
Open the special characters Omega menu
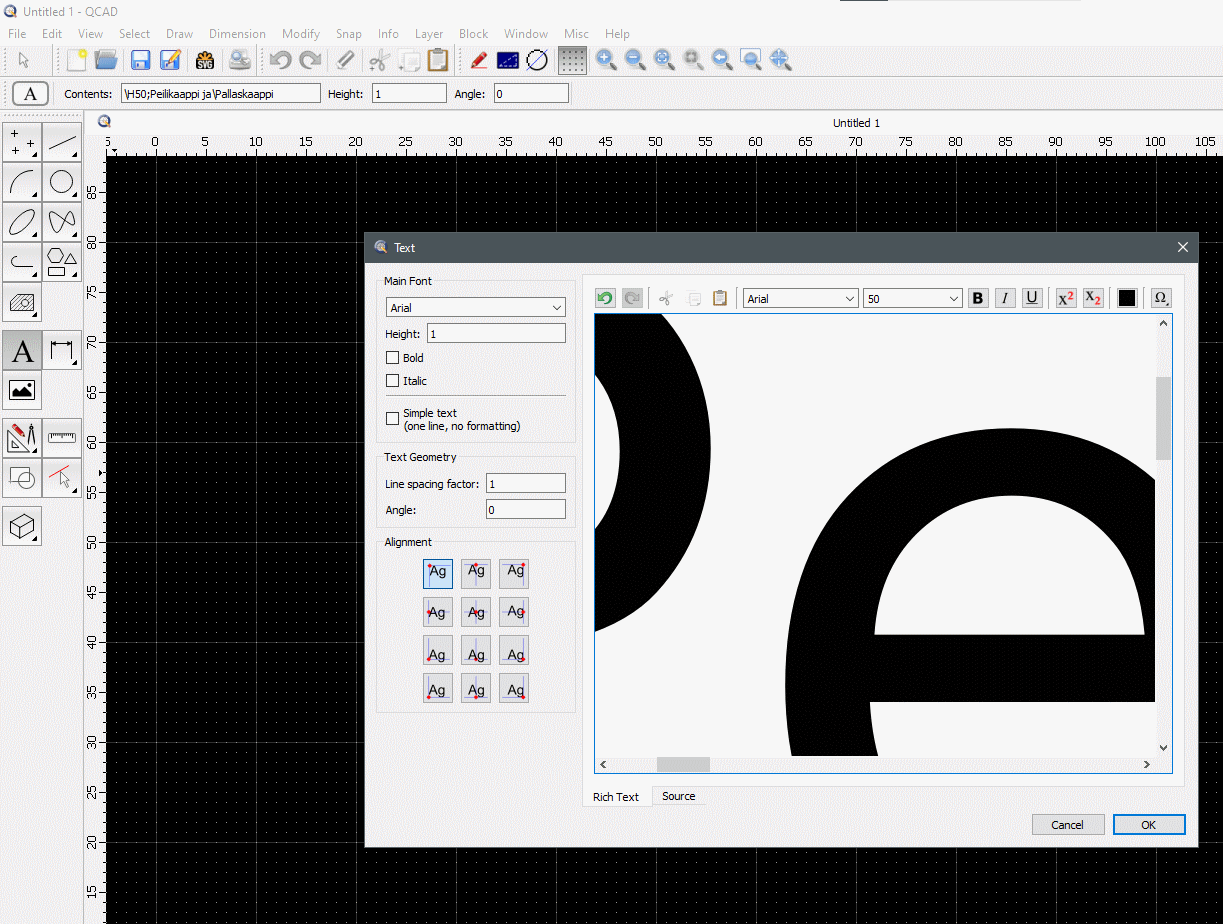(1160, 298)
